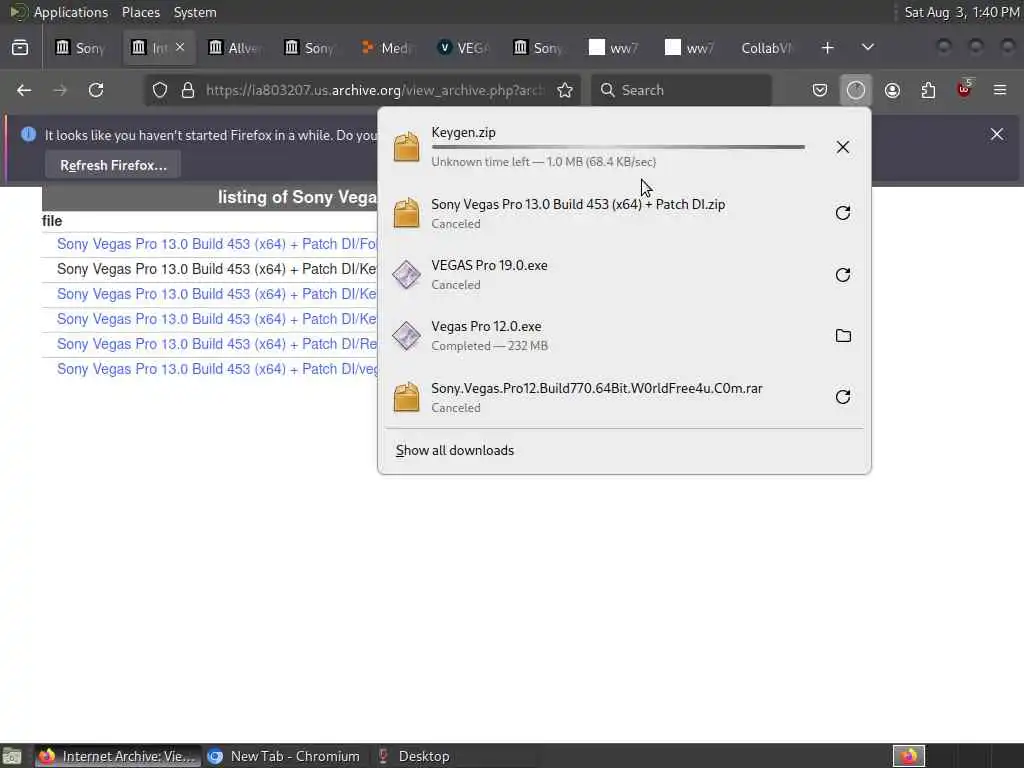
Task: Save page to Pocket
Action: coord(820,90)
